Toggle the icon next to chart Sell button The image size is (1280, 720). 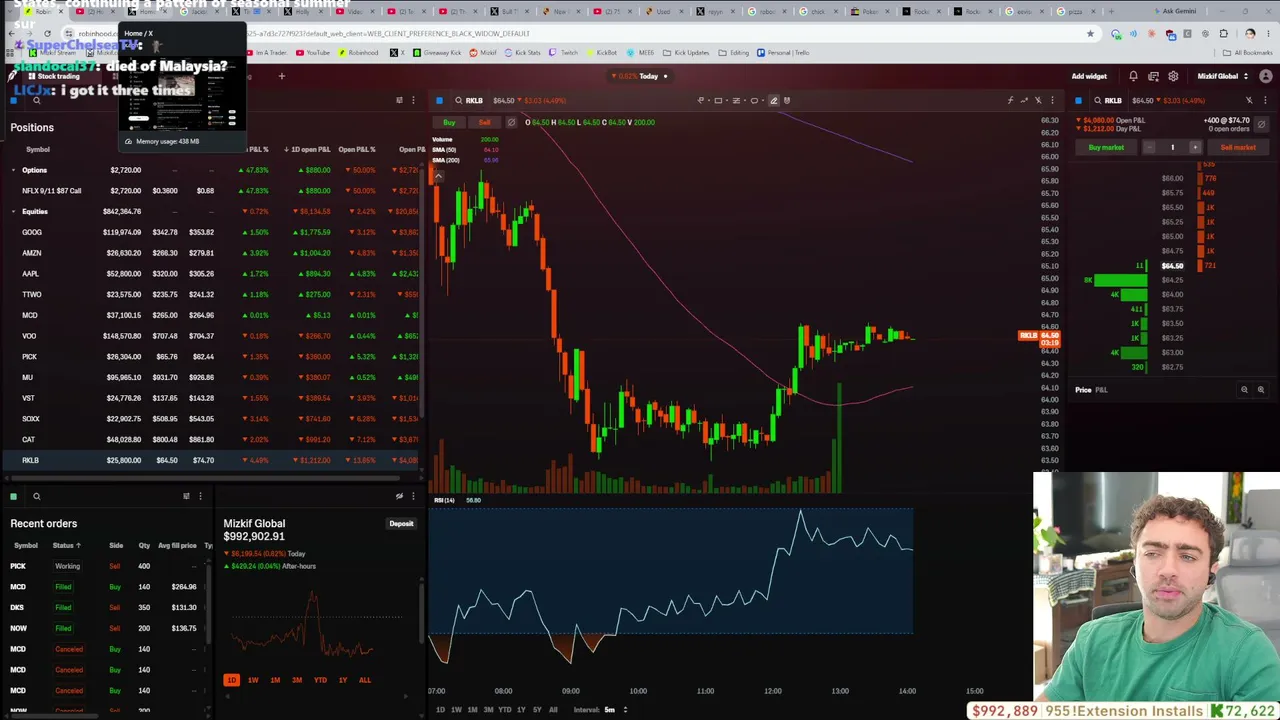point(511,122)
